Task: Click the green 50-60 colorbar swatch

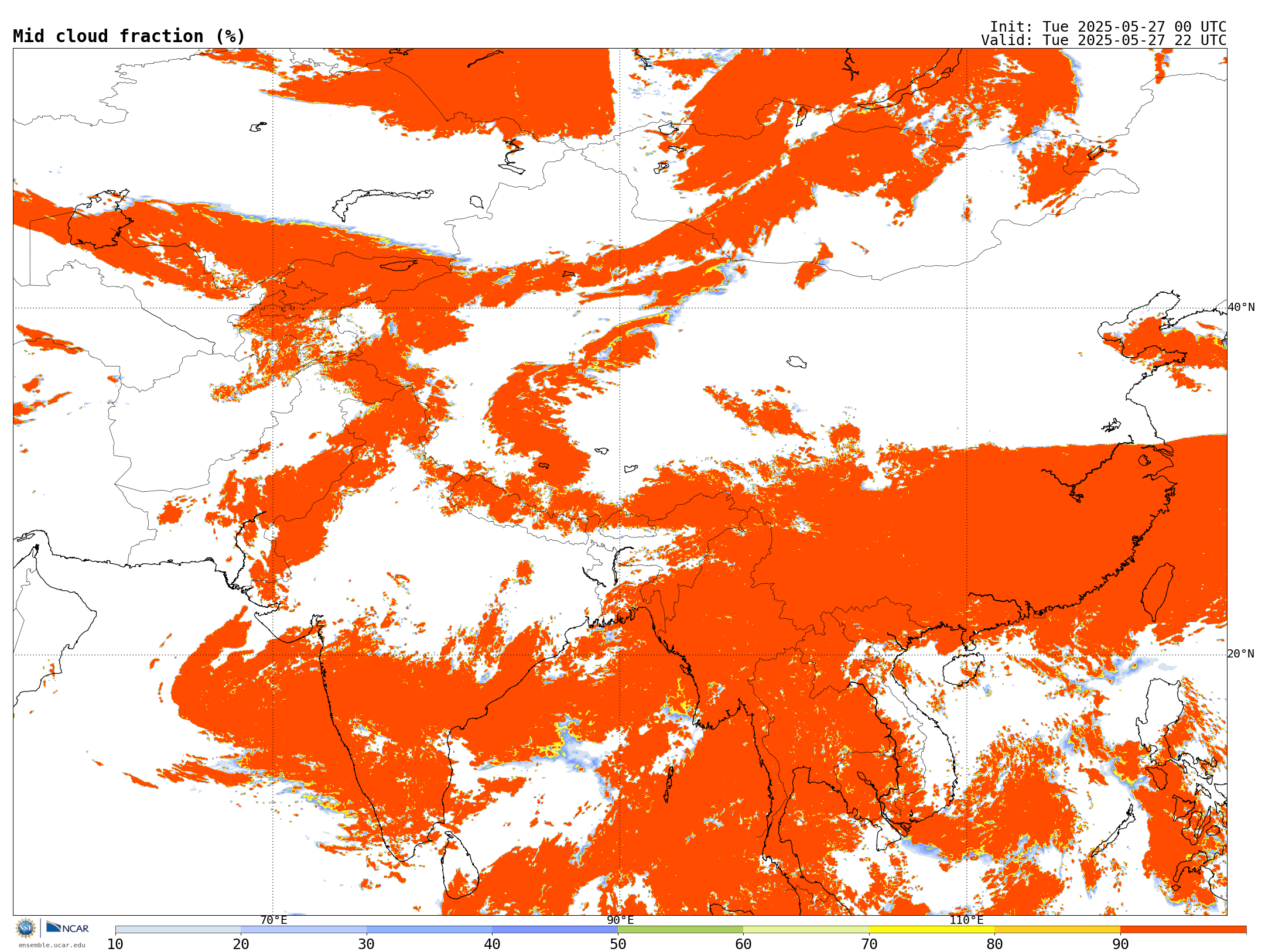Action: (681, 930)
